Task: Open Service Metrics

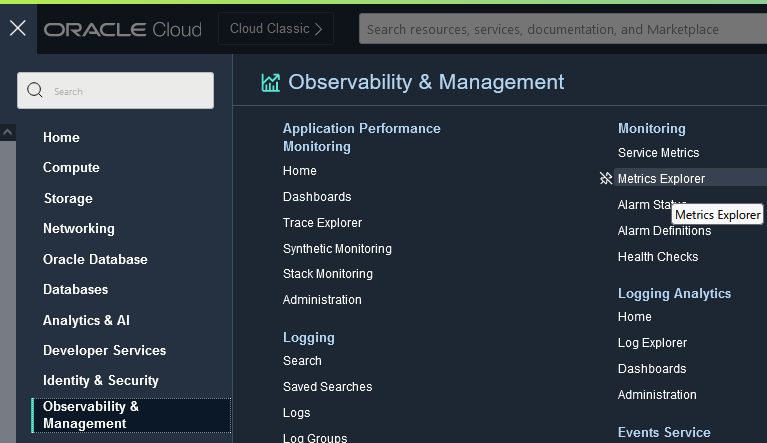Action: pyautogui.click(x=658, y=153)
